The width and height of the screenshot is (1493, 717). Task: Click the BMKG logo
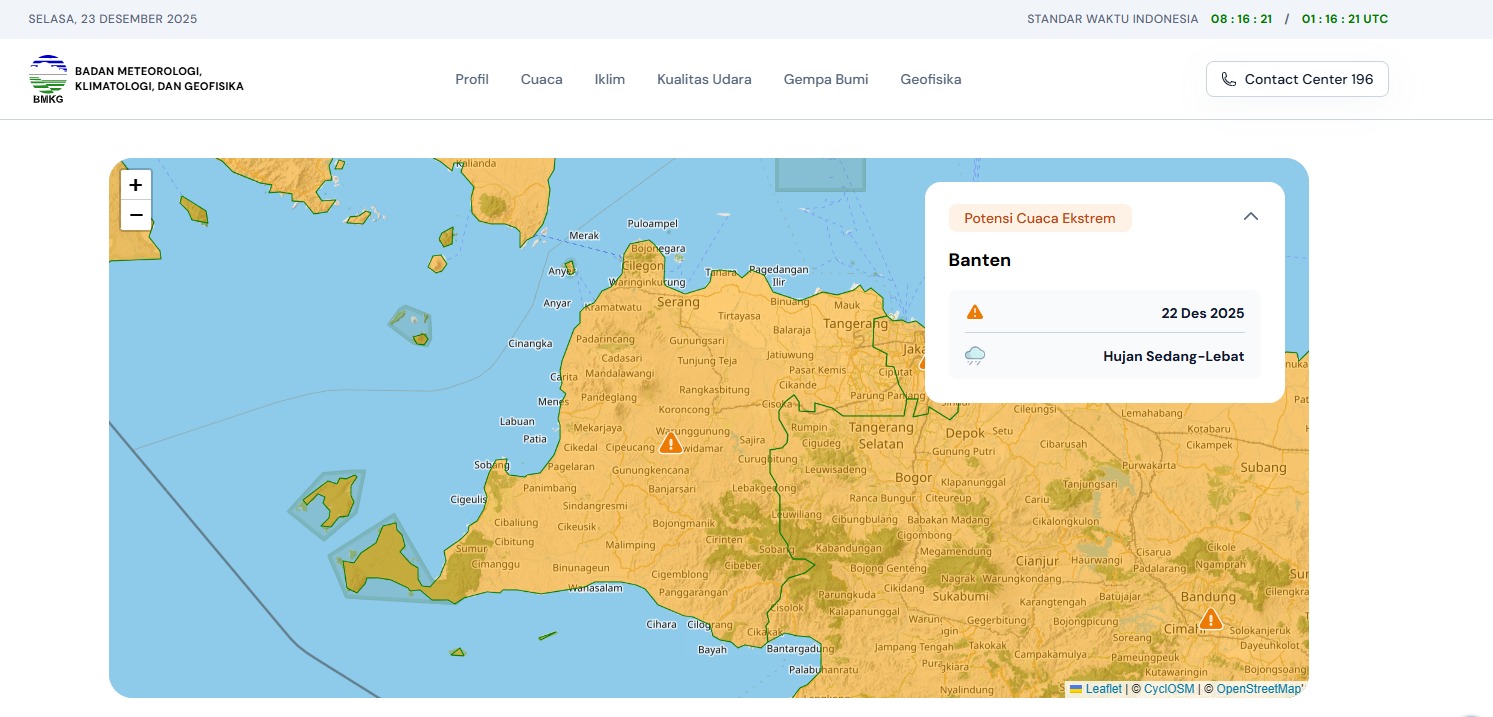(48, 79)
